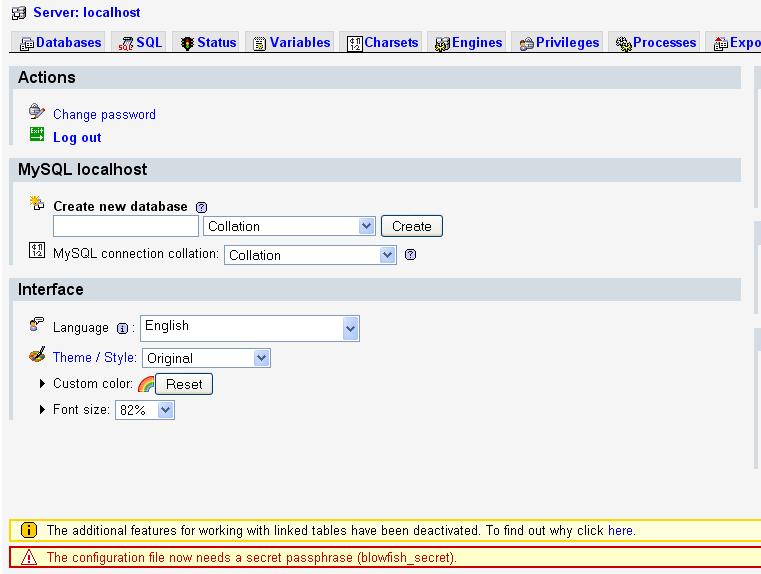Open help icon next to Create new database
This screenshot has height=574, width=761.
201,207
